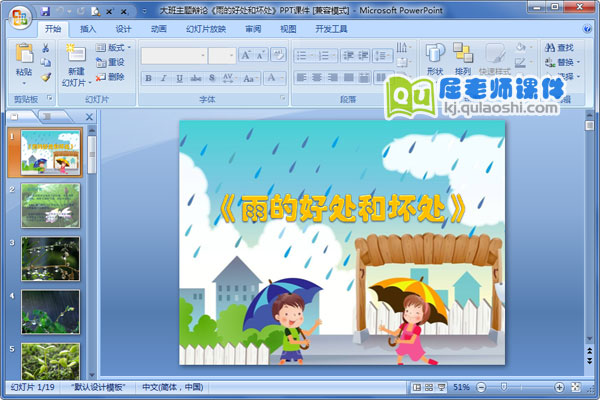Switch to Normal view icon
This screenshot has height=400, width=600.
(x=416, y=388)
